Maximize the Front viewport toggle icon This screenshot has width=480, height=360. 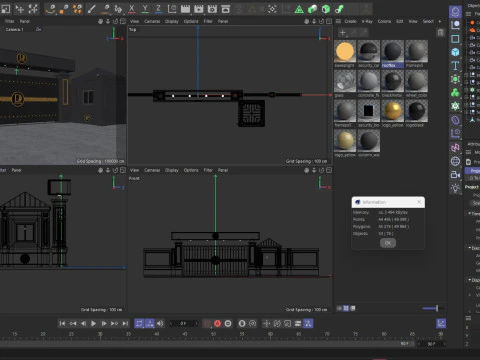pyautogui.click(x=329, y=170)
